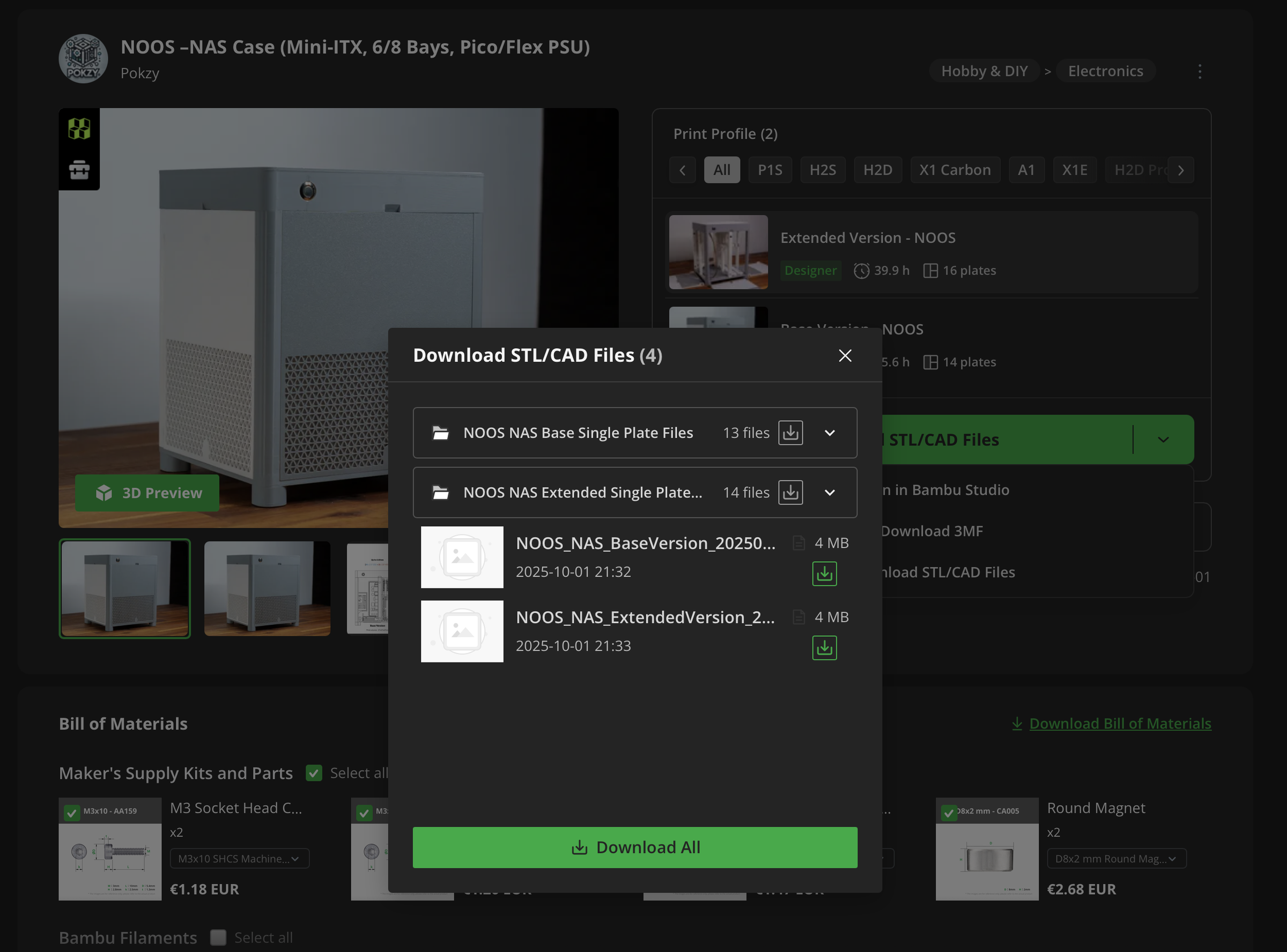Open M3x10 SHCS Machine variant dropdown
Screen dimensions: 1287x952
[x=240, y=859]
